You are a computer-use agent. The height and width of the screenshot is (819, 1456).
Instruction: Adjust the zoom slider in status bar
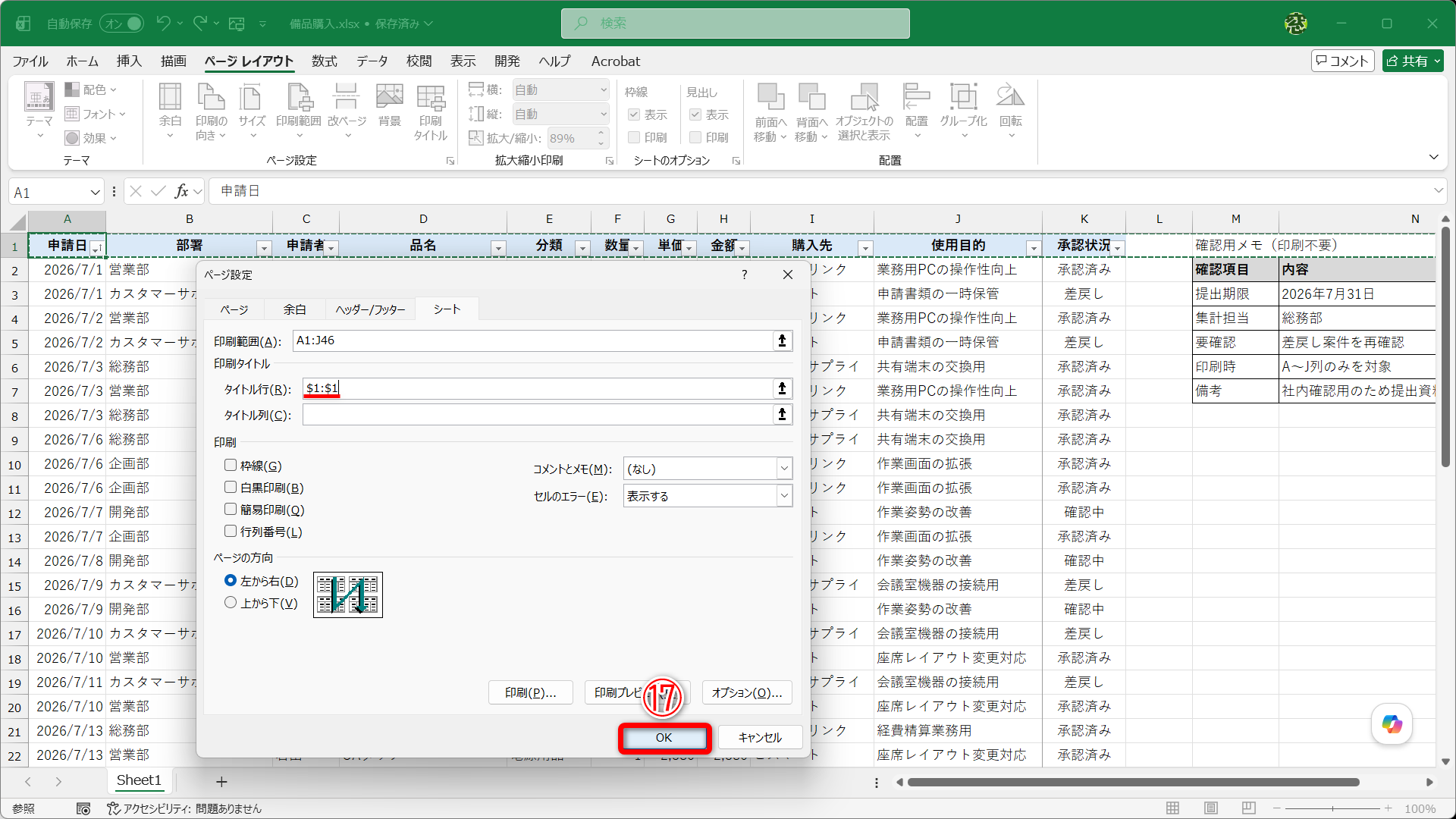1332,808
